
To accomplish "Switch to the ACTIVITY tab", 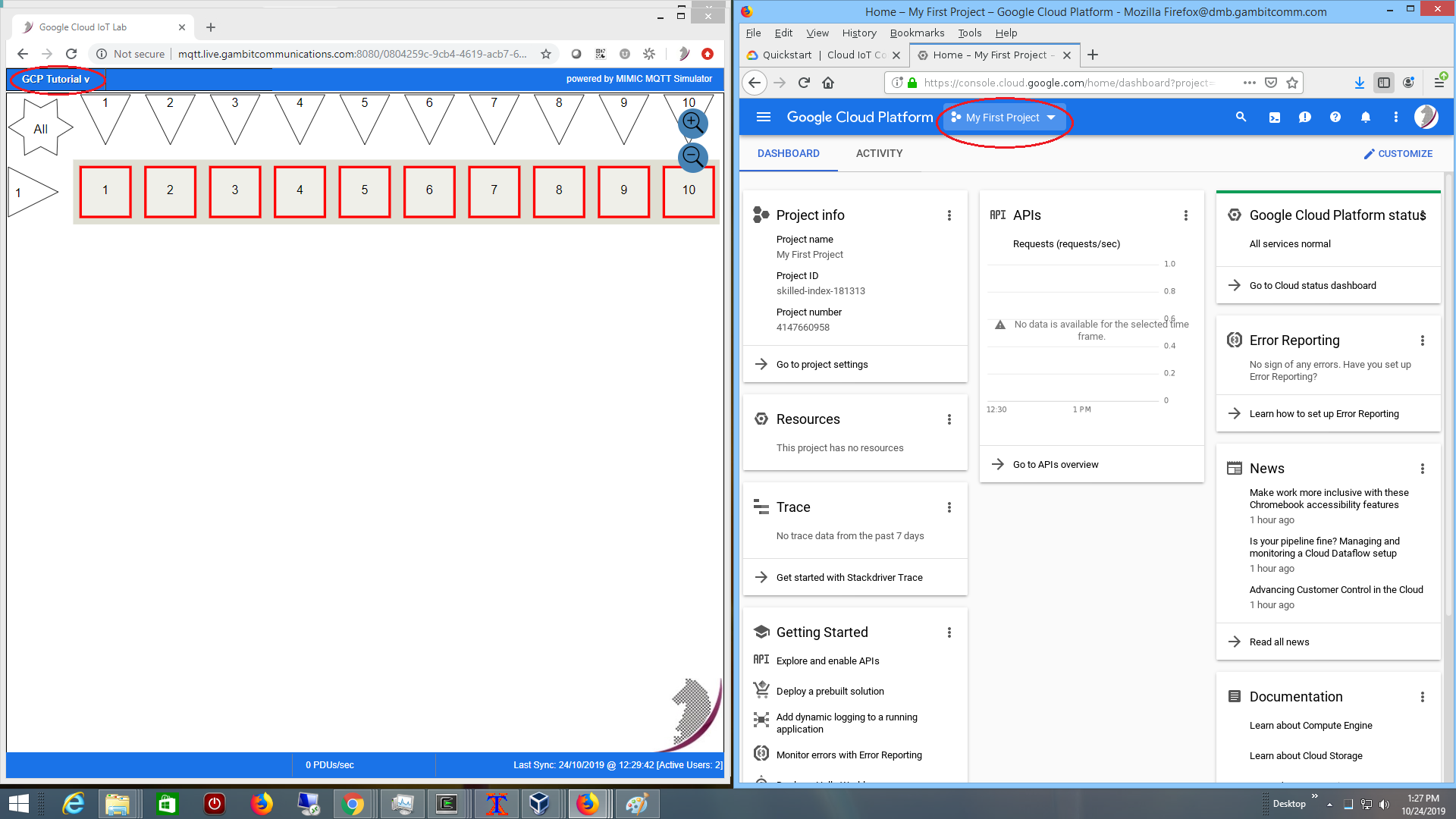I will click(x=880, y=153).
